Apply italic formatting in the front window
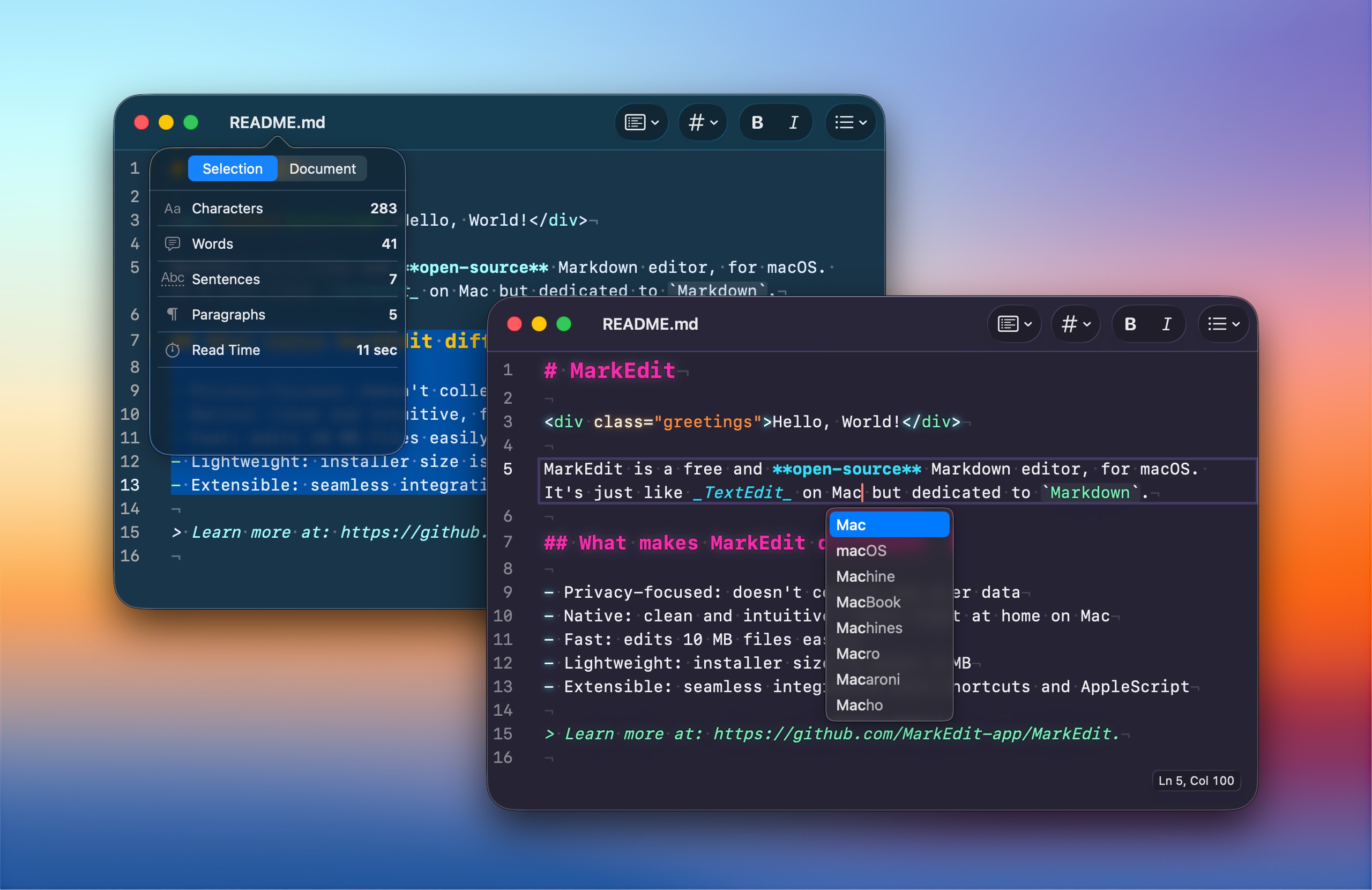Screen dimensions: 1372x890 (1166, 324)
